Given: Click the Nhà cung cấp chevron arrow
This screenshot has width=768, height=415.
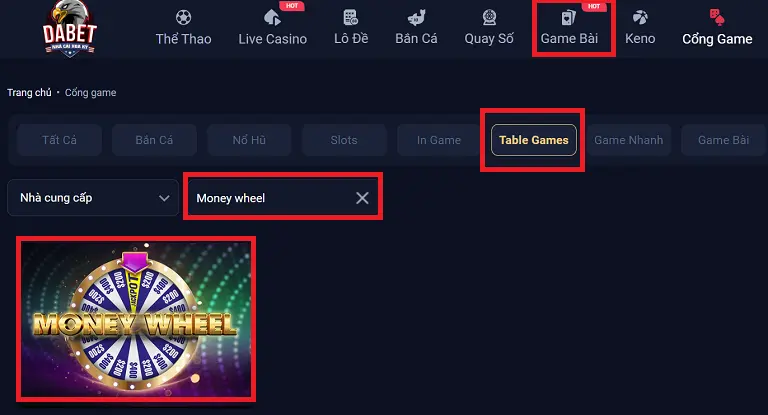Looking at the screenshot, I should click(164, 198).
